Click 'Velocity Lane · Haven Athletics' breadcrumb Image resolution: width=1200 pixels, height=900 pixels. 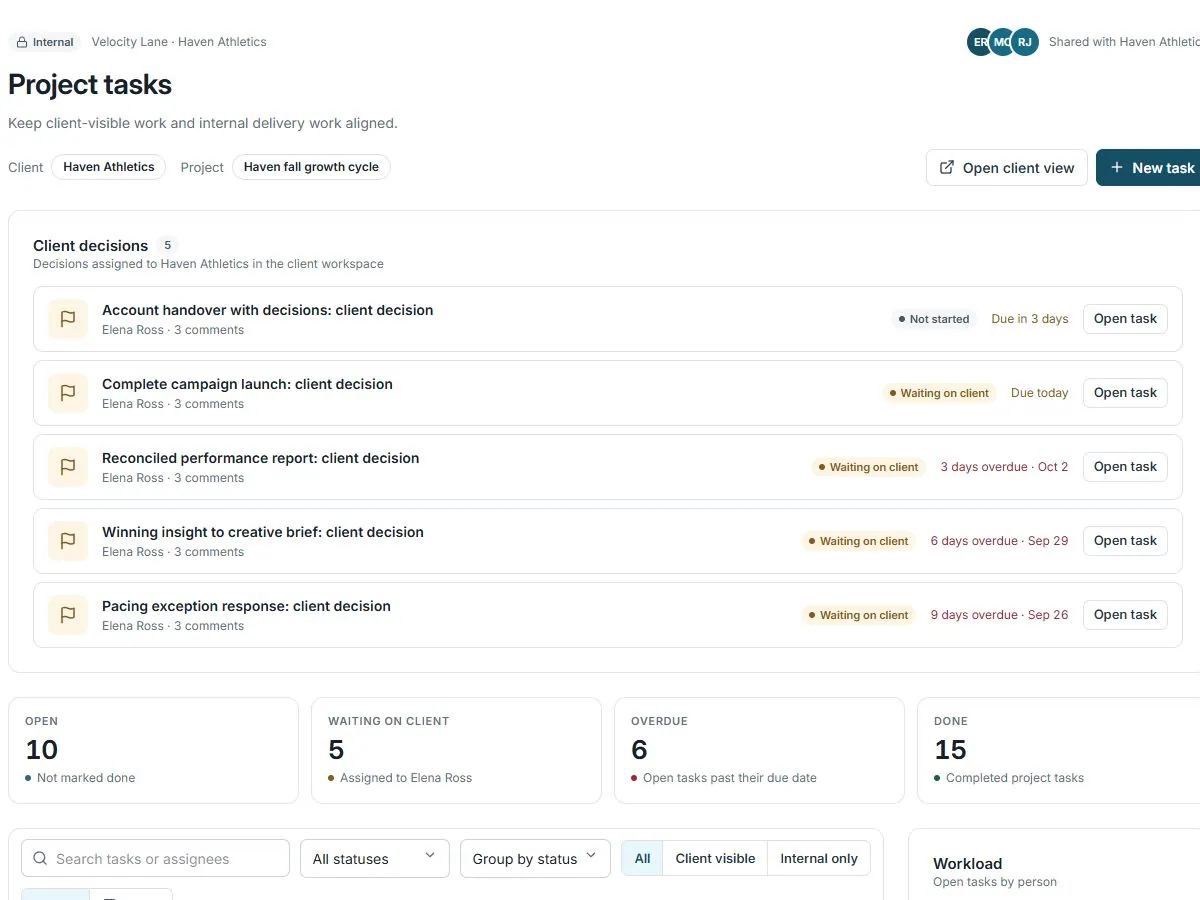(179, 42)
